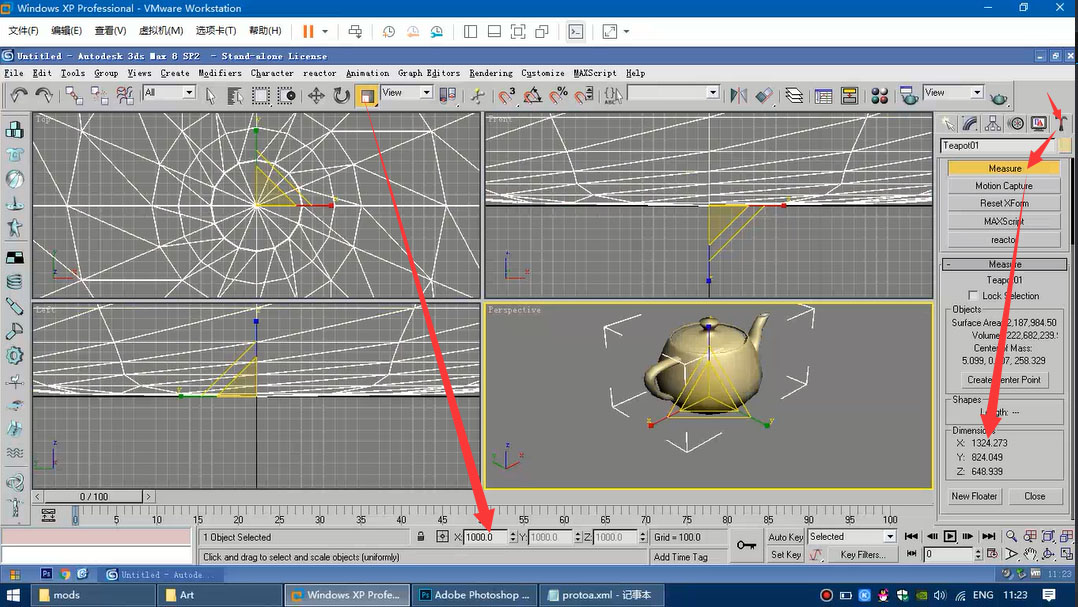Select the Select and Rotate tool
Viewport: 1078px width, 607px height.
coord(342,96)
